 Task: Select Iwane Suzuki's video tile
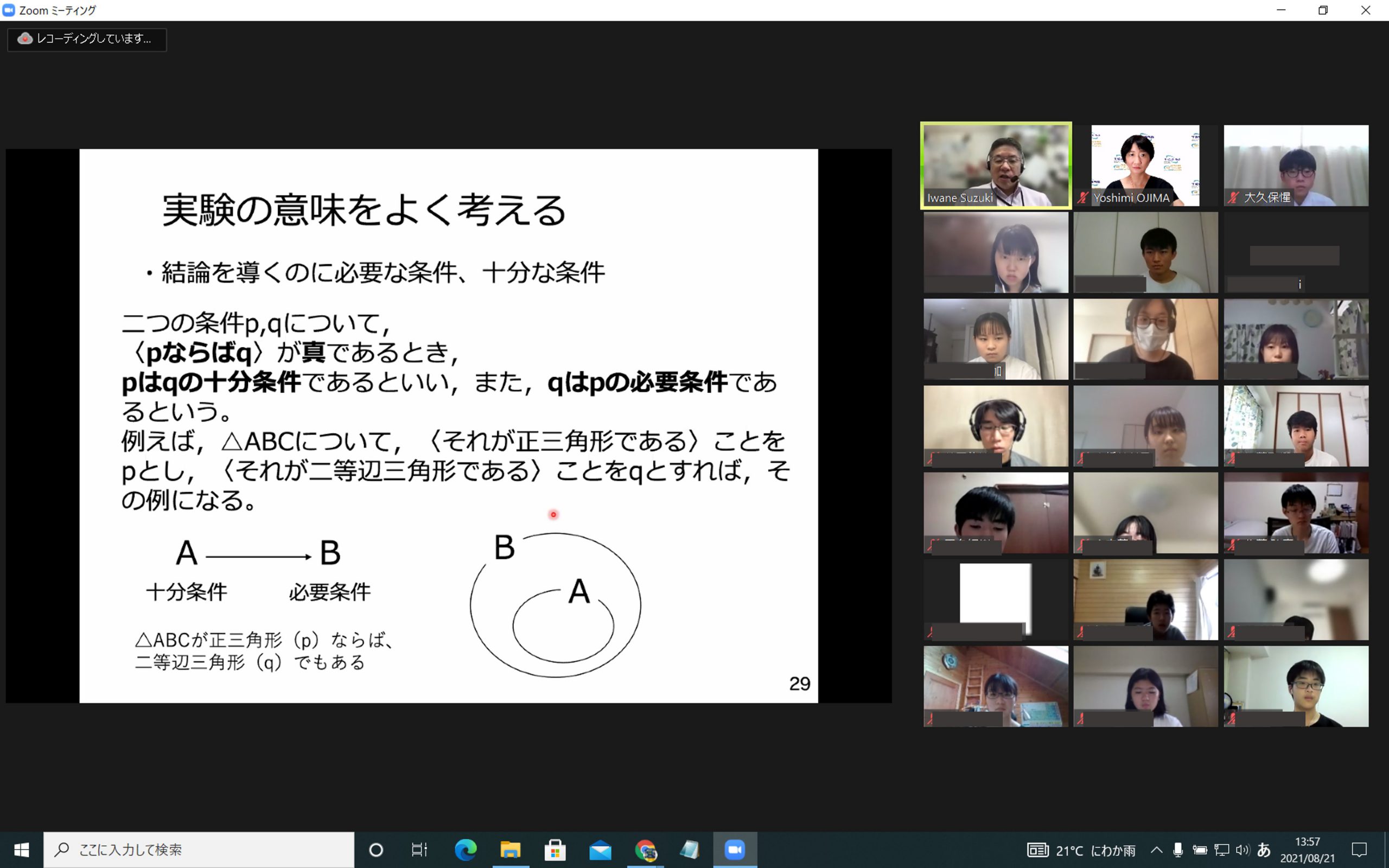[x=995, y=165]
